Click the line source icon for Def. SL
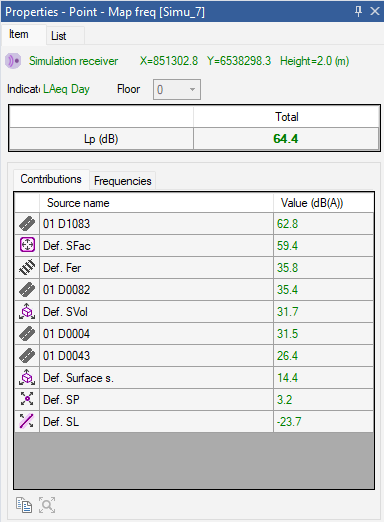This screenshot has height=522, width=384. pyautogui.click(x=27, y=421)
